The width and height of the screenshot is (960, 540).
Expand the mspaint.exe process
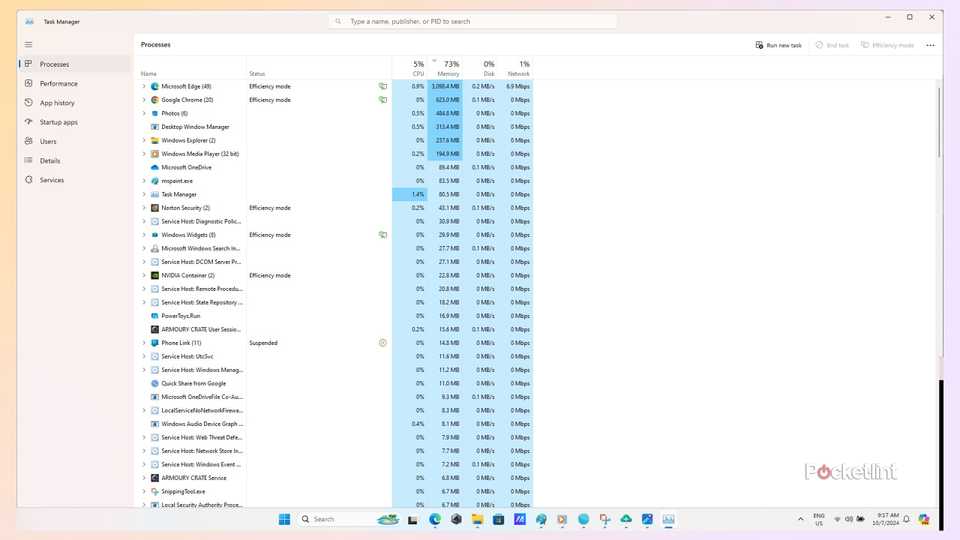pyautogui.click(x=144, y=181)
